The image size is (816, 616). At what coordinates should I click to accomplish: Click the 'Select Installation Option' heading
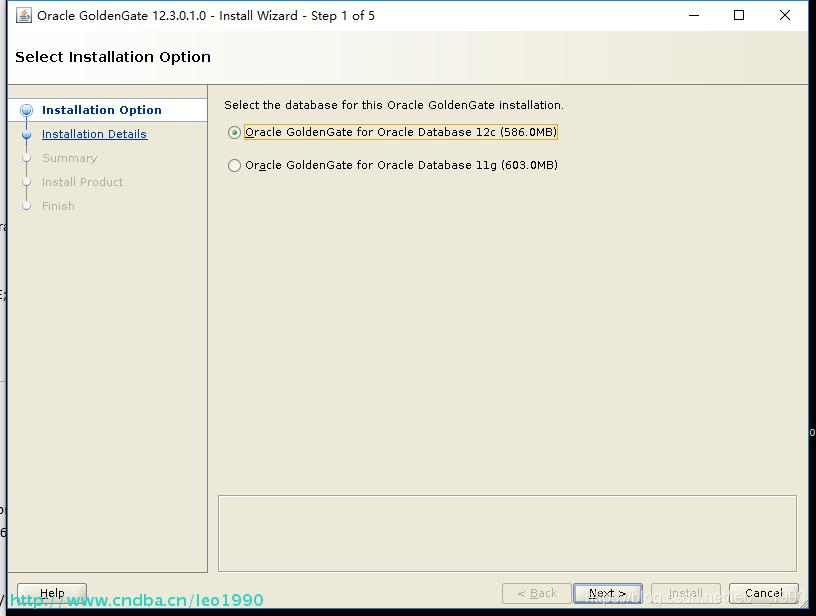point(113,57)
